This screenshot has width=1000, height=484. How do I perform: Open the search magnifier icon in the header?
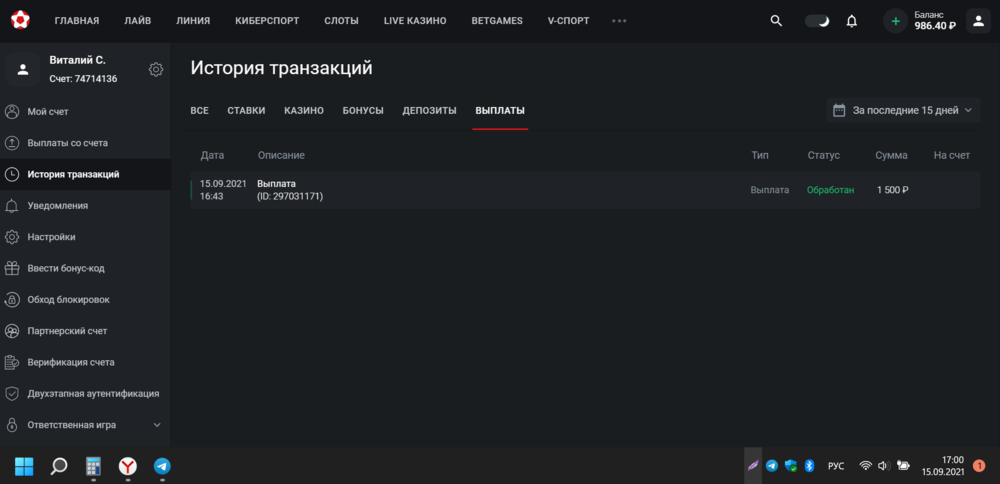776,20
